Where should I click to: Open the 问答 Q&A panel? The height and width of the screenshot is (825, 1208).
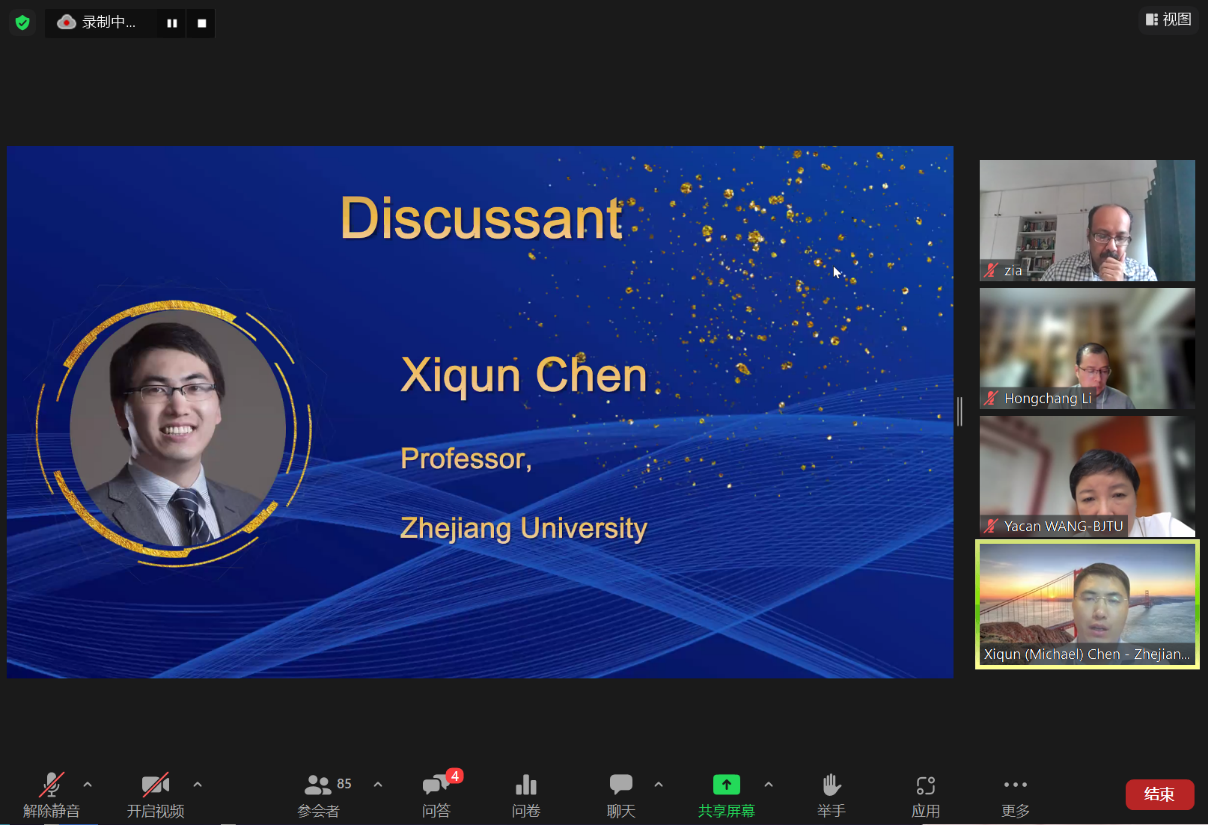pyautogui.click(x=437, y=796)
